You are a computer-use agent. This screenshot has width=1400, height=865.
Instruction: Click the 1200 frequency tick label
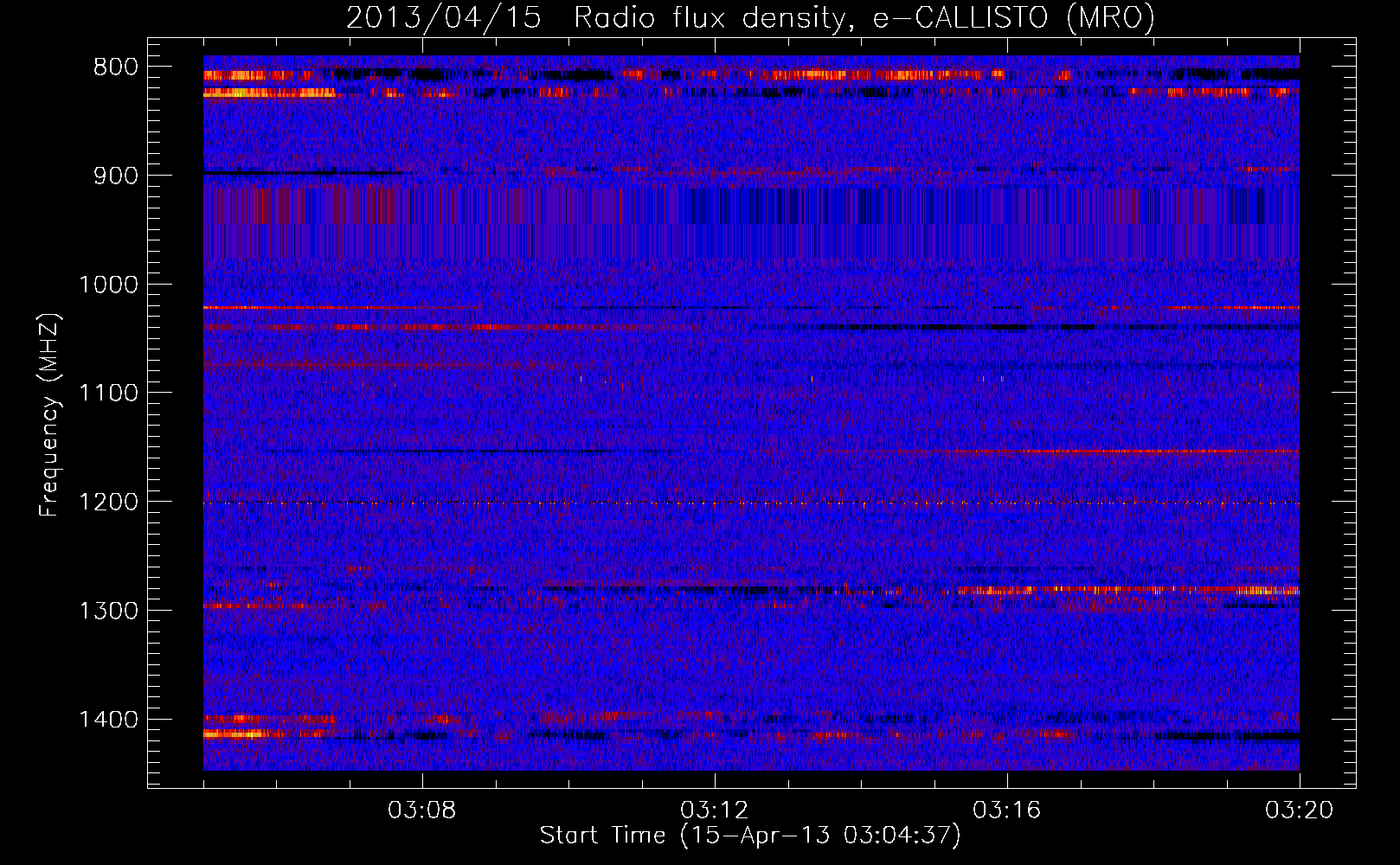(108, 503)
